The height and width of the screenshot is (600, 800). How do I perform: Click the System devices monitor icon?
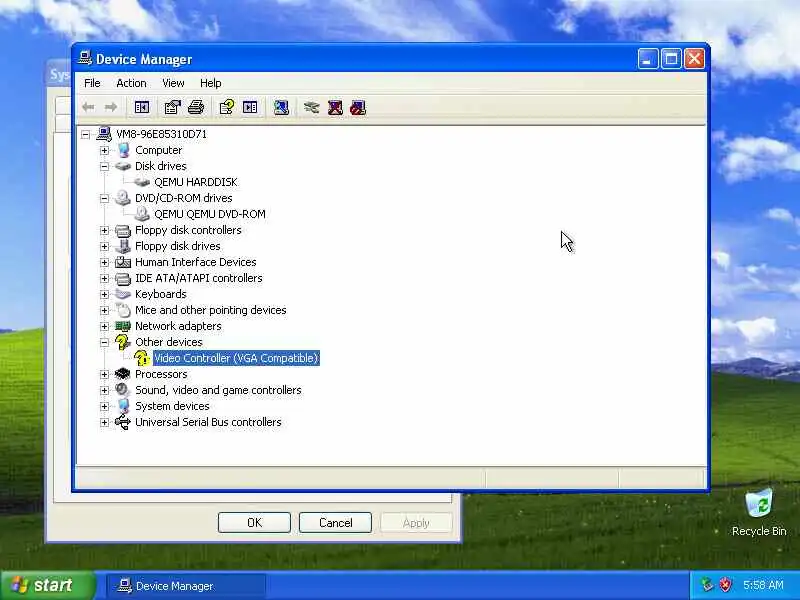click(x=123, y=406)
